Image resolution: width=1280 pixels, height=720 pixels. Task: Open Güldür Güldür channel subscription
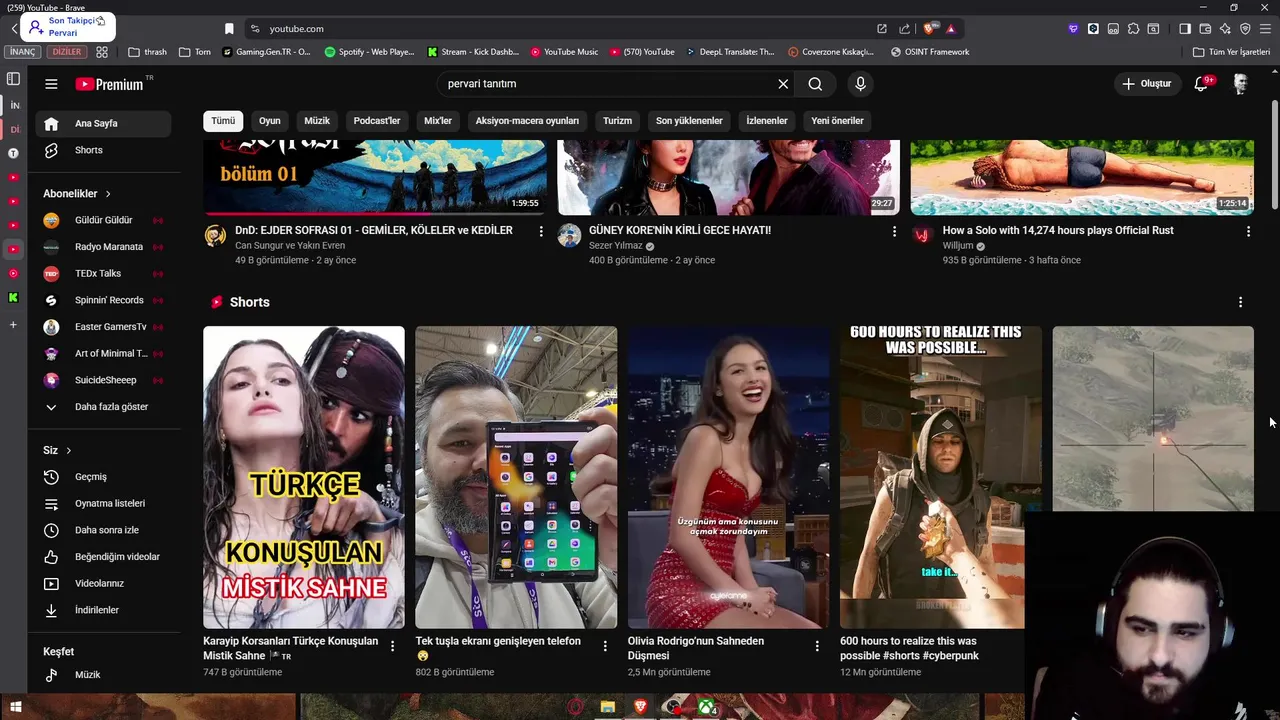coord(104,220)
